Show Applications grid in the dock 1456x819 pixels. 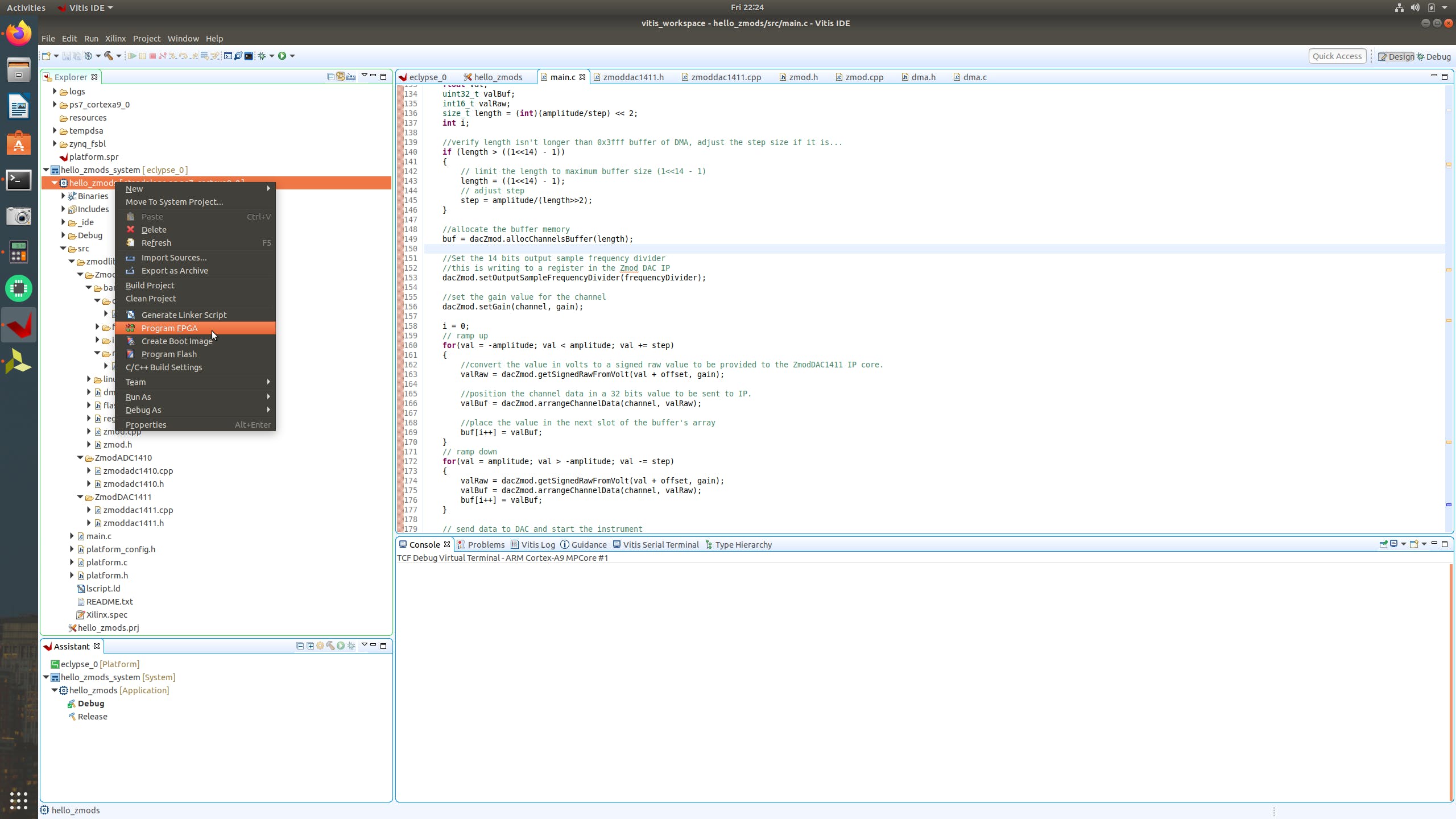19,800
